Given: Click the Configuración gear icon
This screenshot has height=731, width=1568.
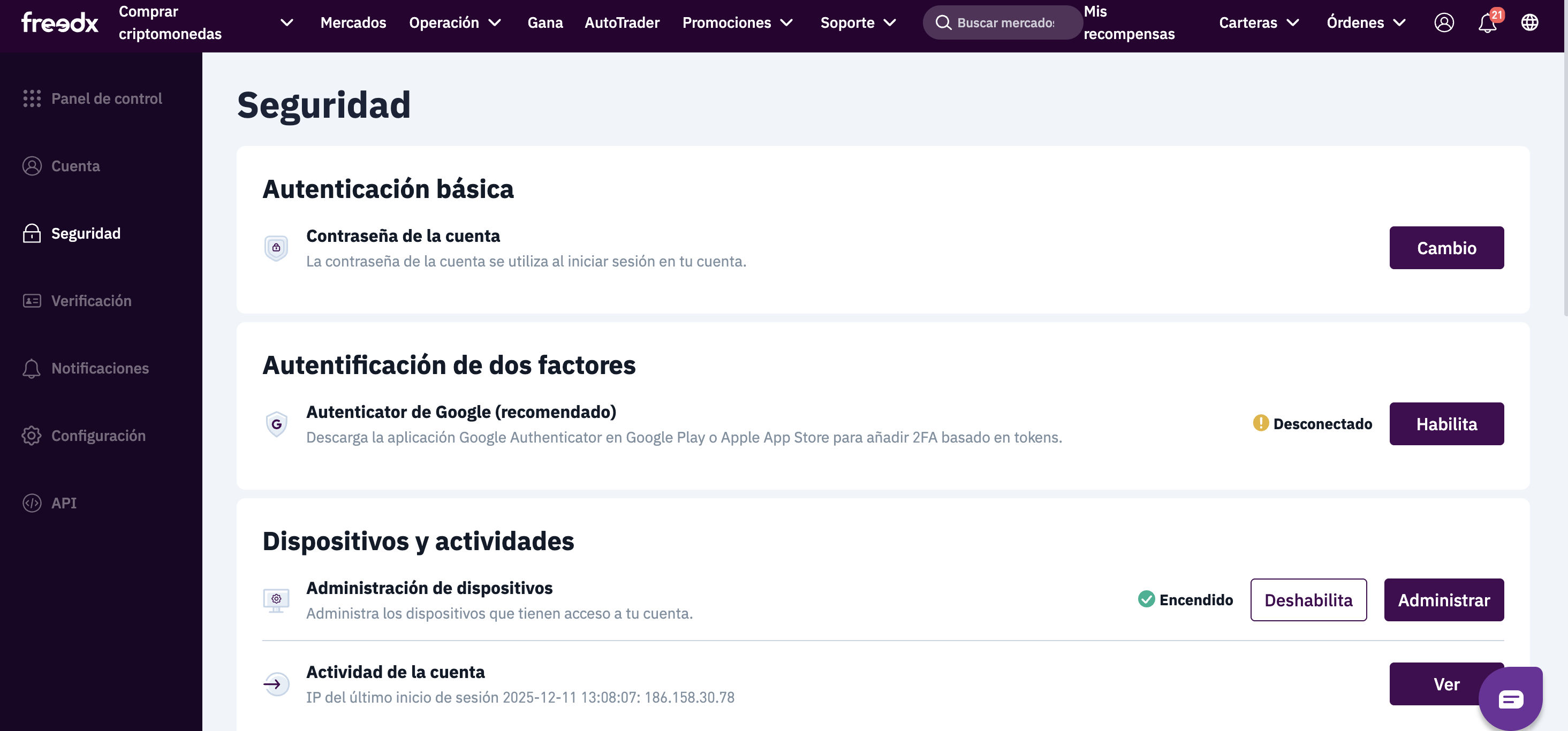Looking at the screenshot, I should point(32,436).
